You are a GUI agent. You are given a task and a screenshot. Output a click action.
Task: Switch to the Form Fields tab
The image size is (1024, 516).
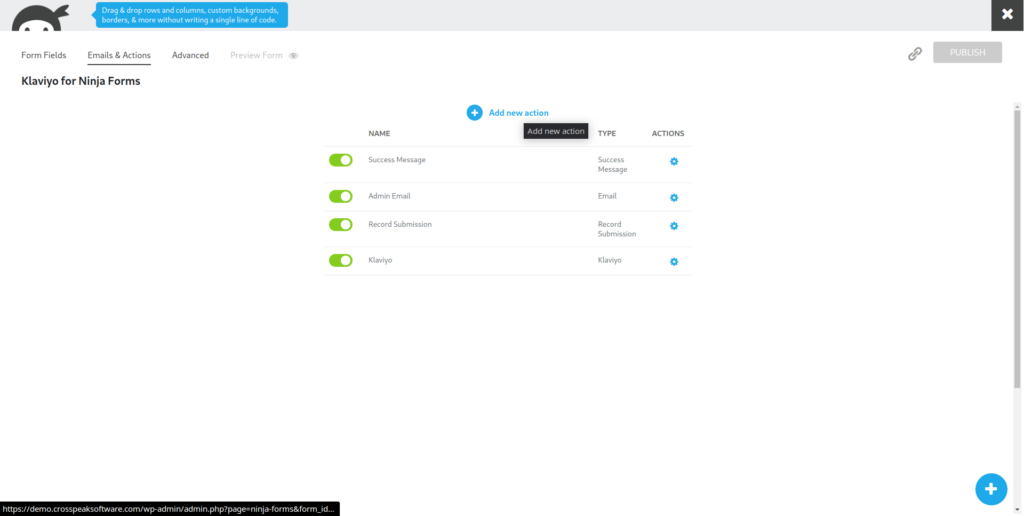pyautogui.click(x=44, y=55)
